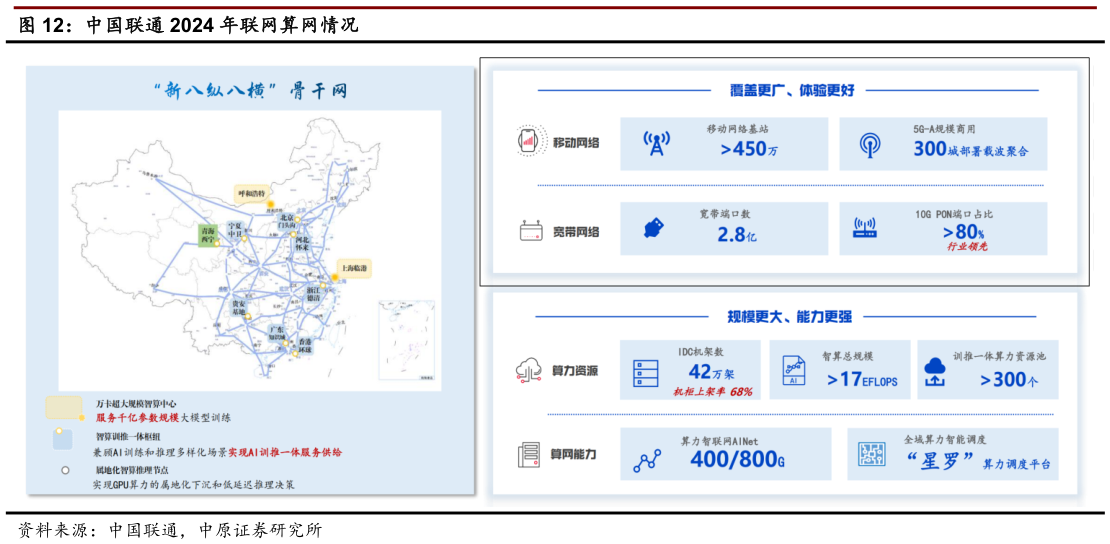Image resolution: width=1110 pixels, height=544 pixels.
Task: Click the 300城部署载波聚合 text
Action: tap(970, 149)
